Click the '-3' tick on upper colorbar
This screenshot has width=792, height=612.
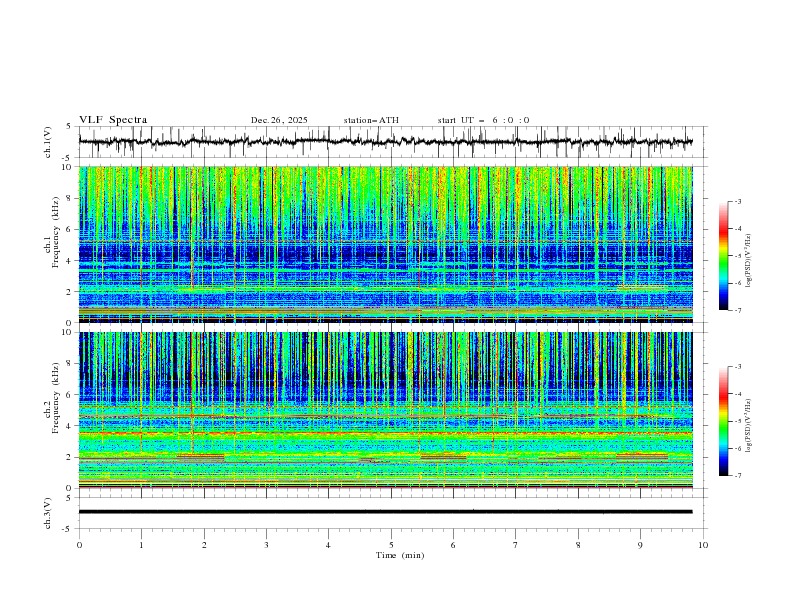point(737,201)
